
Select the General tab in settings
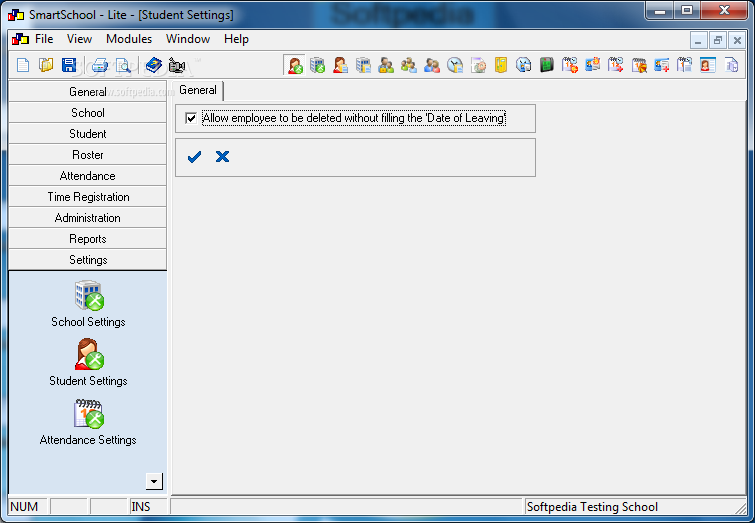click(x=198, y=90)
